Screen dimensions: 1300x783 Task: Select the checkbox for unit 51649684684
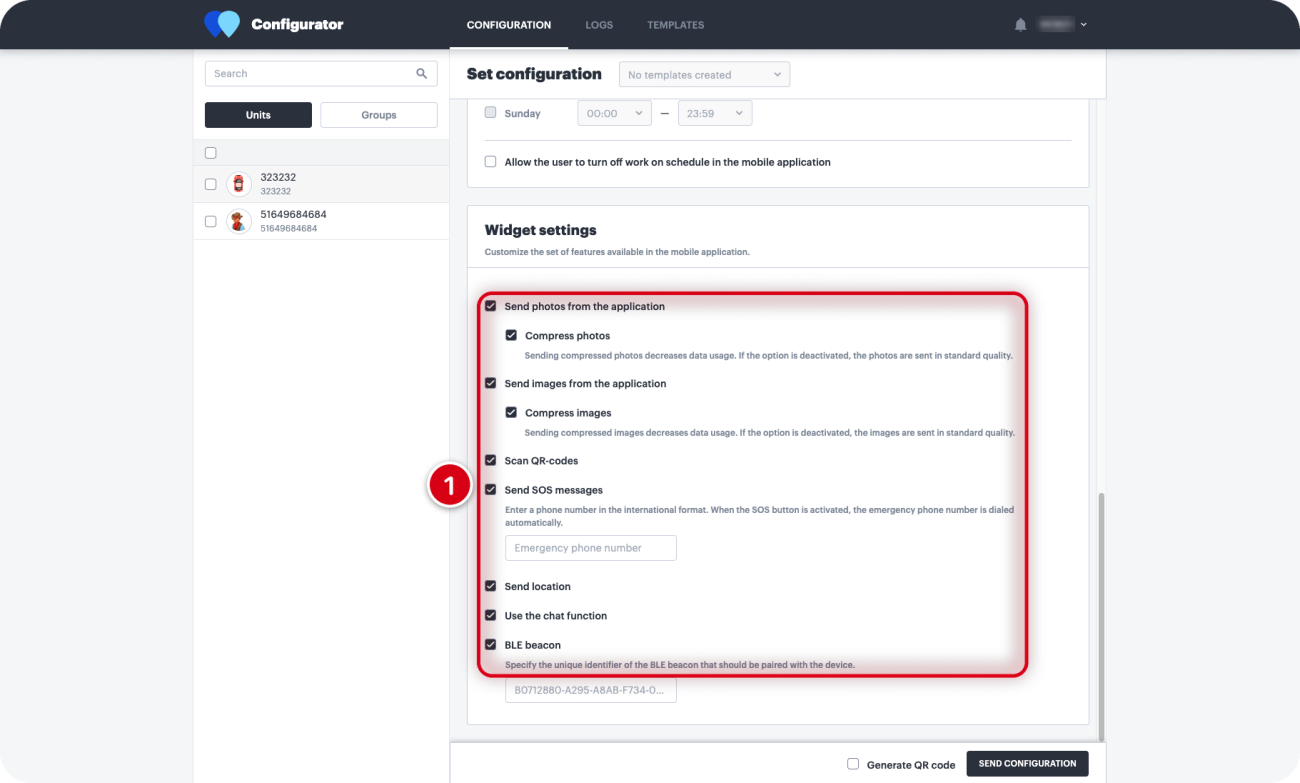coord(210,221)
